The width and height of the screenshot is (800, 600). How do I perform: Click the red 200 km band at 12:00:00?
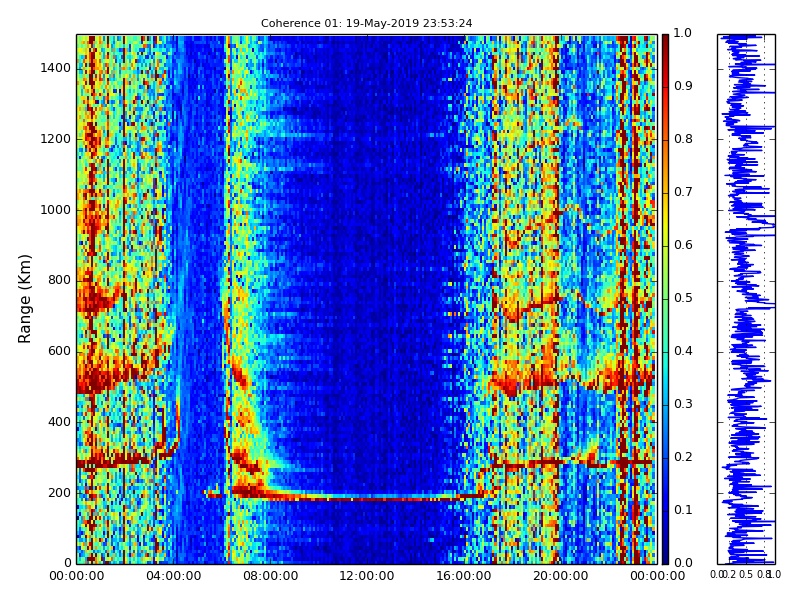click(x=366, y=497)
